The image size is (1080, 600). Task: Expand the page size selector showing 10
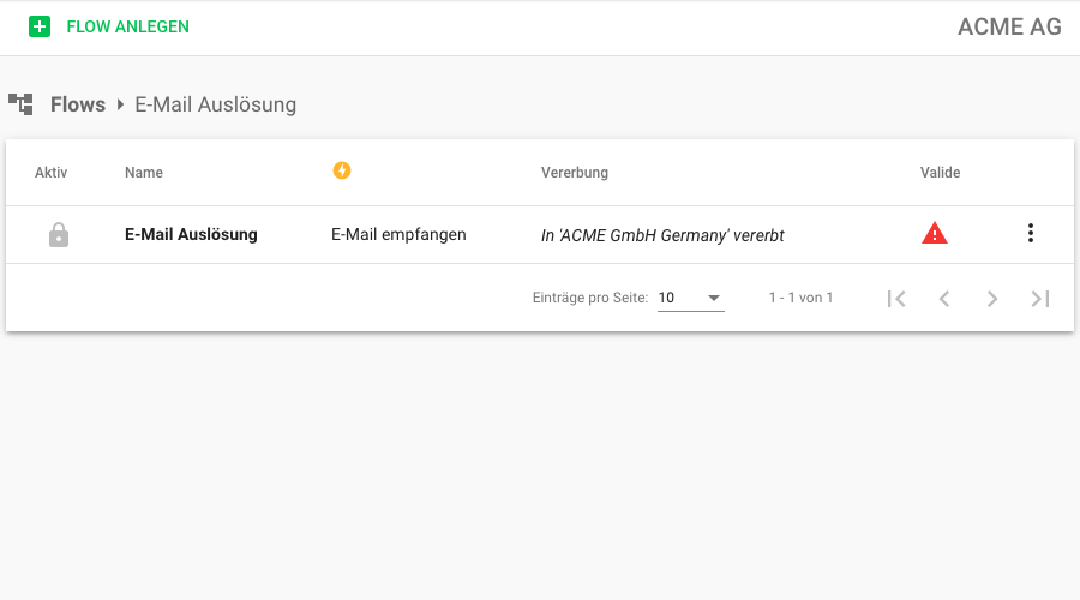pyautogui.click(x=690, y=297)
